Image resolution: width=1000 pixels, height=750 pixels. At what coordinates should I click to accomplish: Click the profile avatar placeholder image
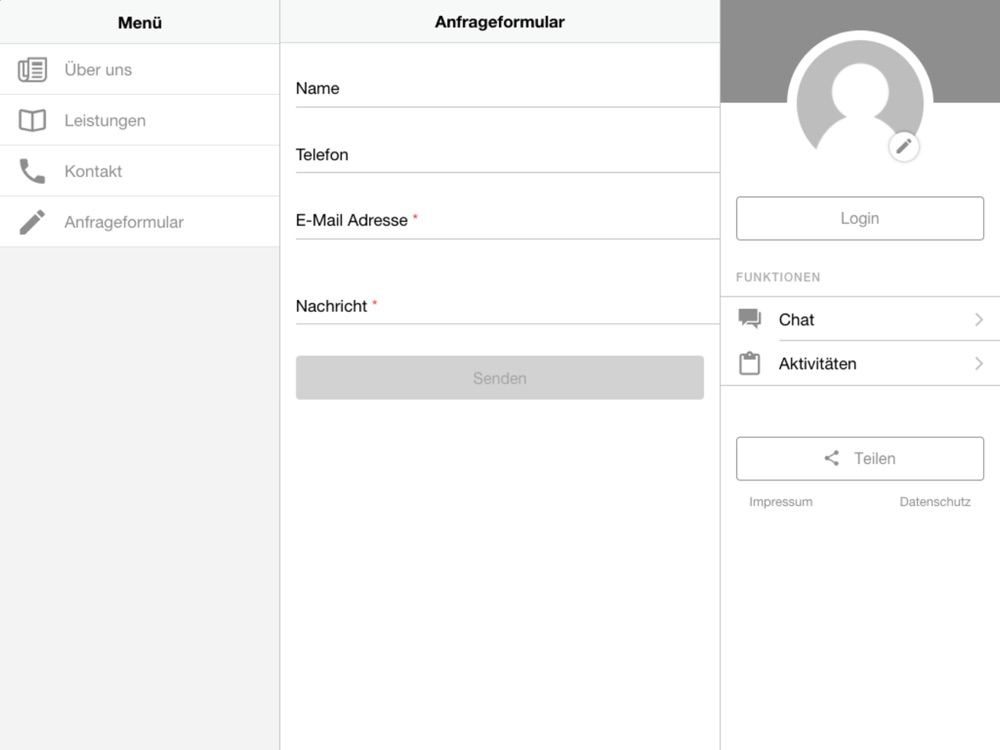[860, 102]
